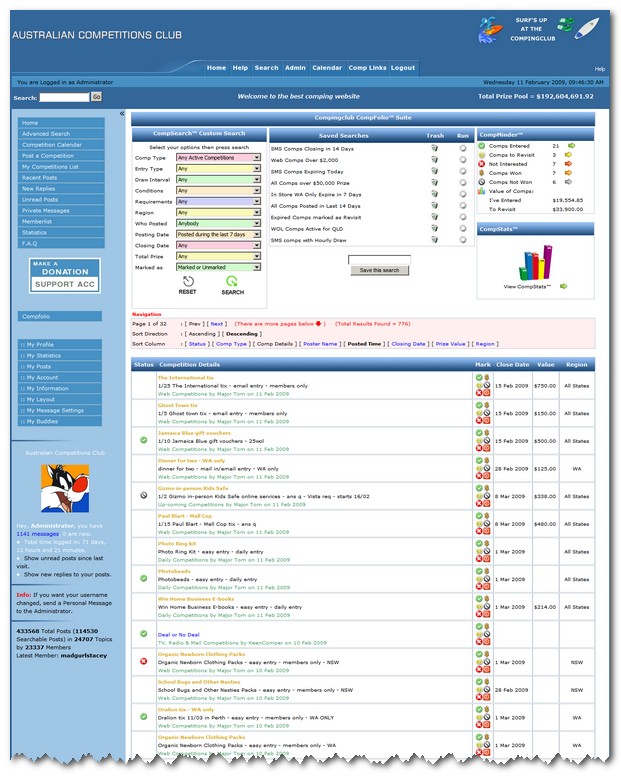Delete the 'SMS Comps Expiring Today' saved search
Viewport: 621px width, 781px height.
tap(435, 171)
